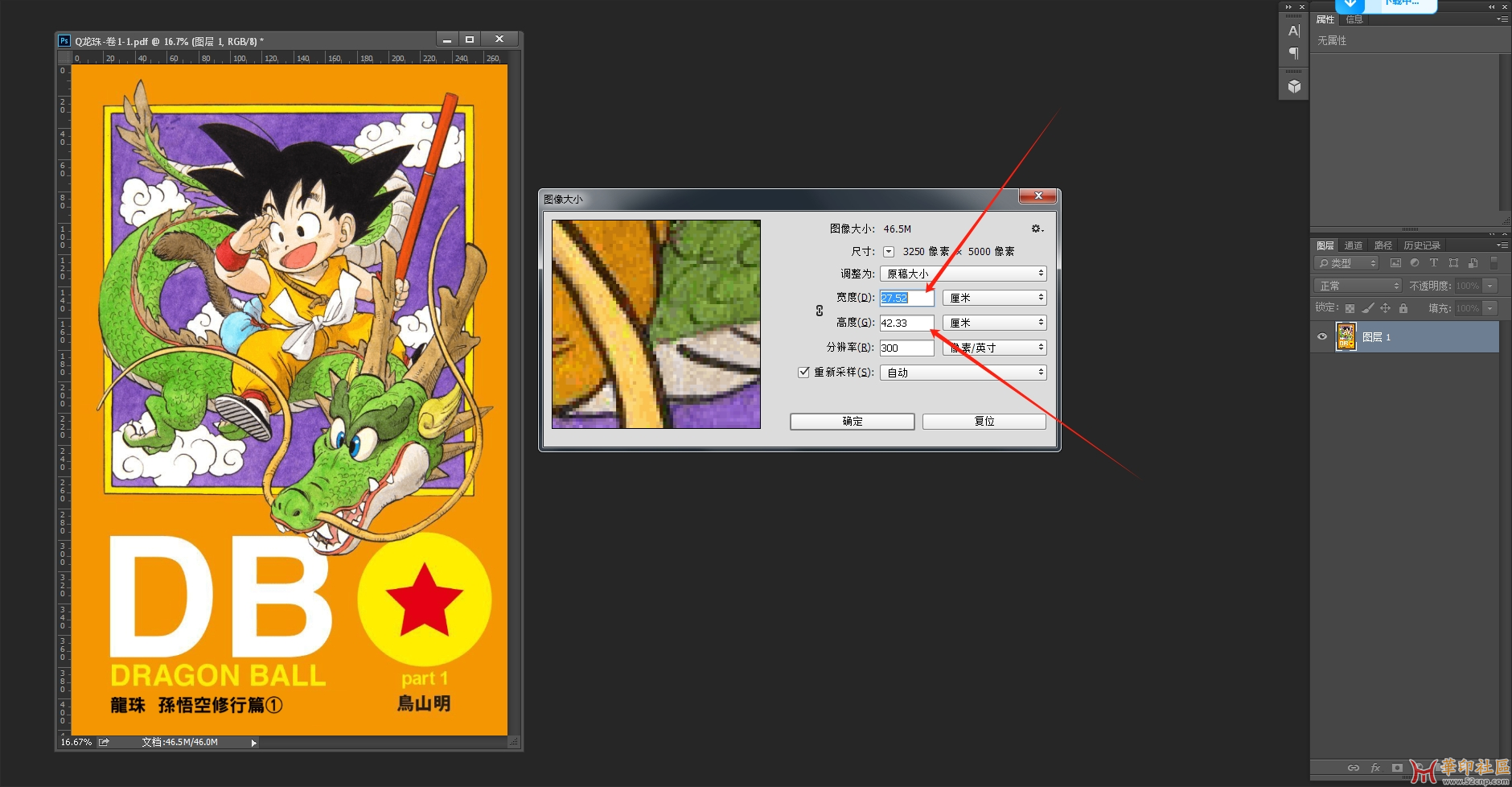Image resolution: width=1512 pixels, height=787 pixels.
Task: Click the Ps icon in document title bar
Action: (64, 41)
